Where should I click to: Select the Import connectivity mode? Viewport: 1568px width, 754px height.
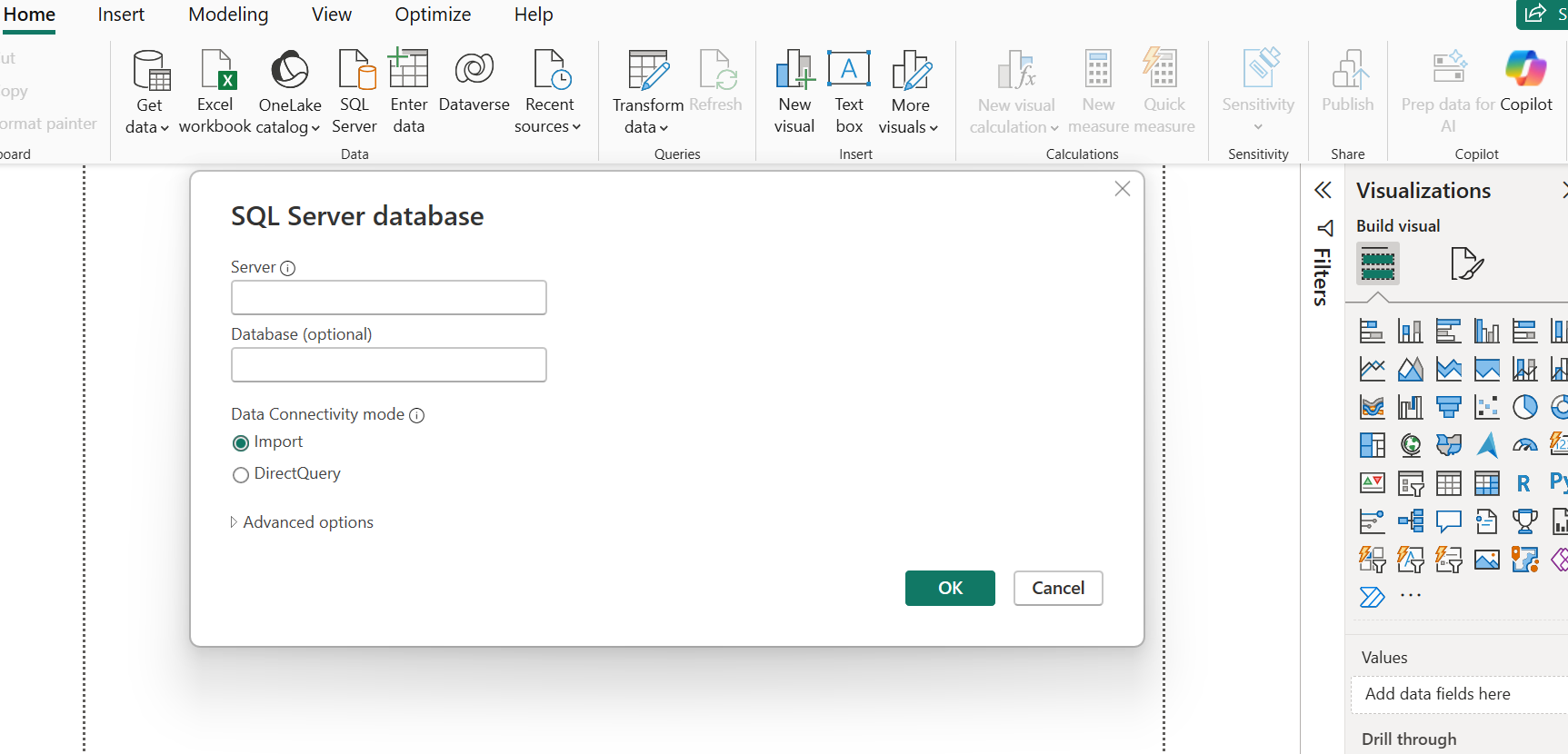241,443
